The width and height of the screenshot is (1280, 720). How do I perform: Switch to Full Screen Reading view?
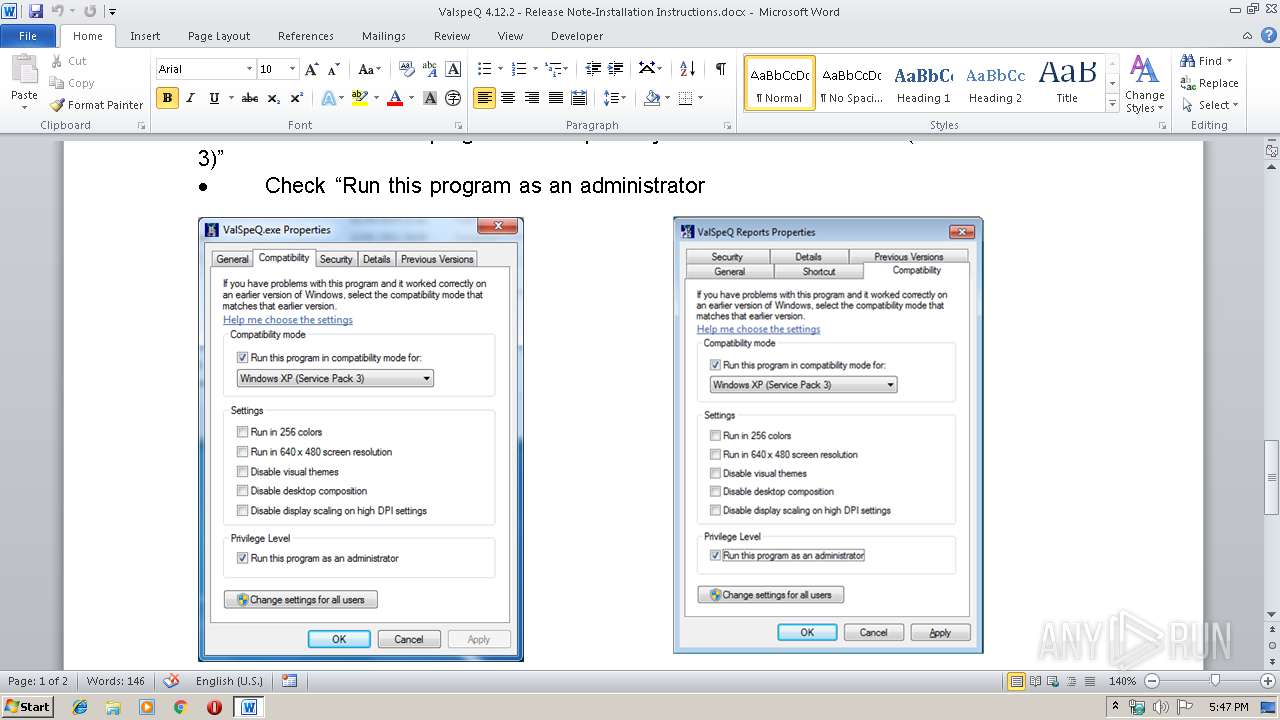point(1036,681)
